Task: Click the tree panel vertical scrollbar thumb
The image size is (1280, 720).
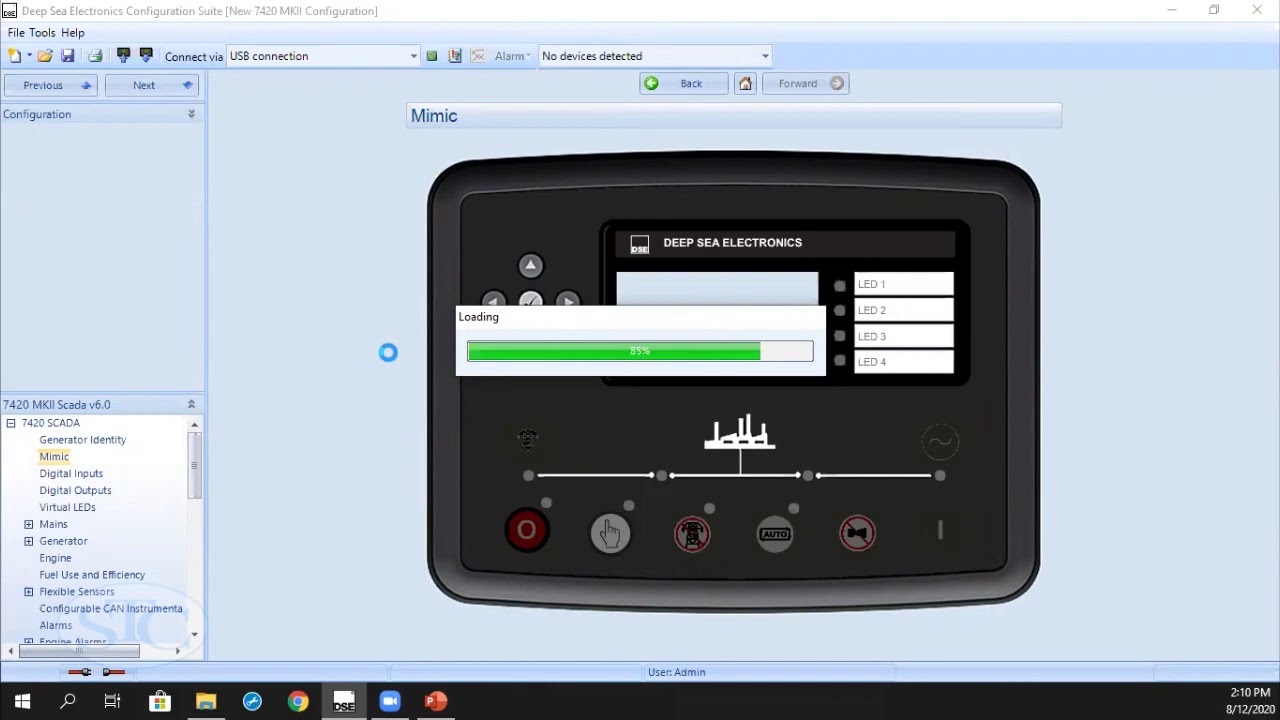Action: pyautogui.click(x=194, y=466)
